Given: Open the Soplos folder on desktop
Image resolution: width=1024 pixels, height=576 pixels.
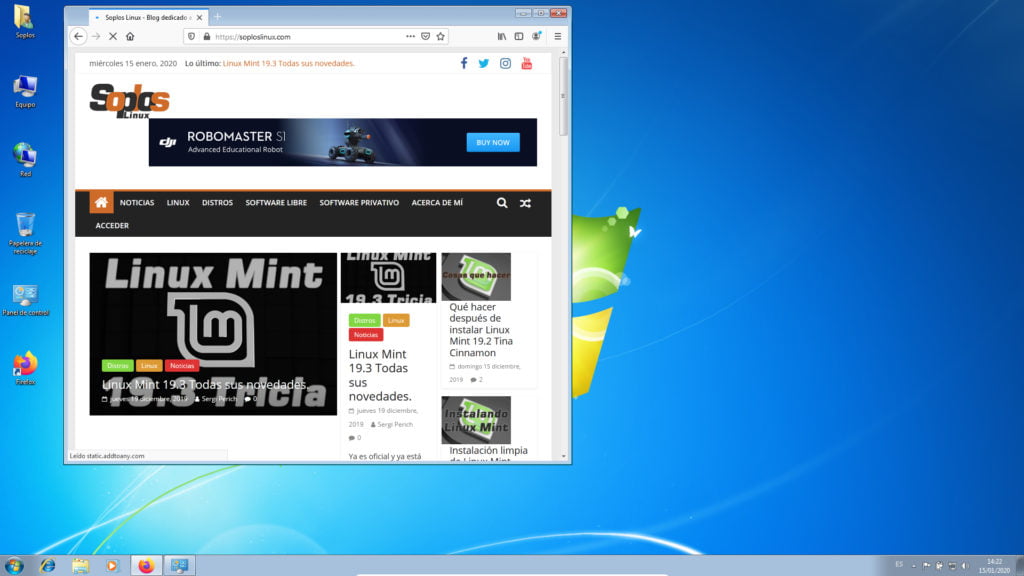Looking at the screenshot, I should [25, 22].
